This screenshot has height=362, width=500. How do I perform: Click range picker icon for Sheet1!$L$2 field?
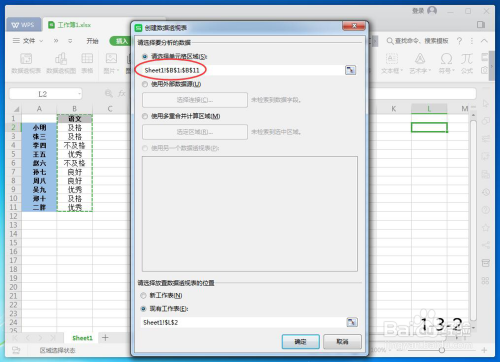pos(352,322)
